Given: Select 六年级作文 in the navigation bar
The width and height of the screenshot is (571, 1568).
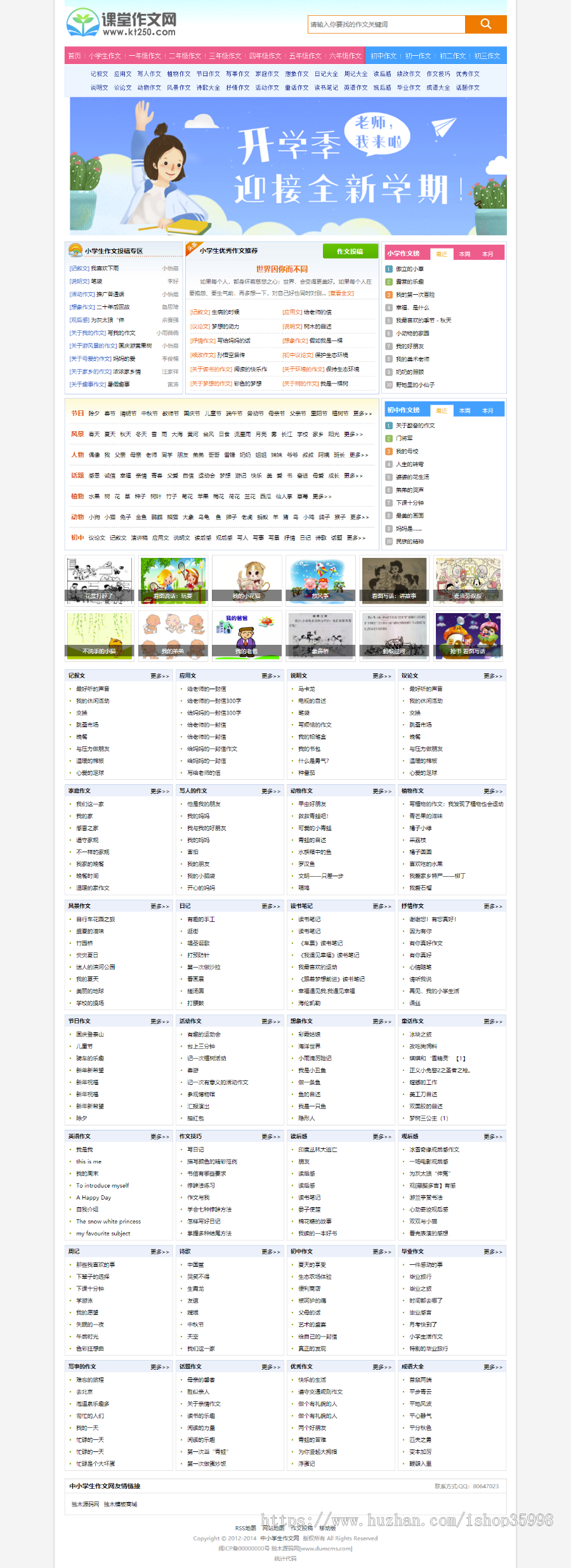Looking at the screenshot, I should (345, 56).
